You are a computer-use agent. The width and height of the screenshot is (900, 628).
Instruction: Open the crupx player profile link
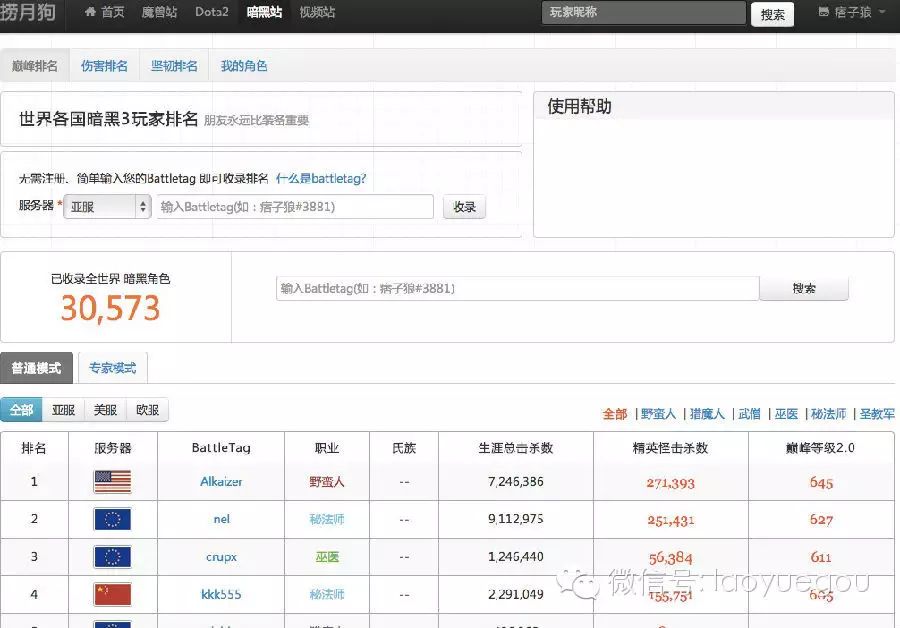pos(221,557)
